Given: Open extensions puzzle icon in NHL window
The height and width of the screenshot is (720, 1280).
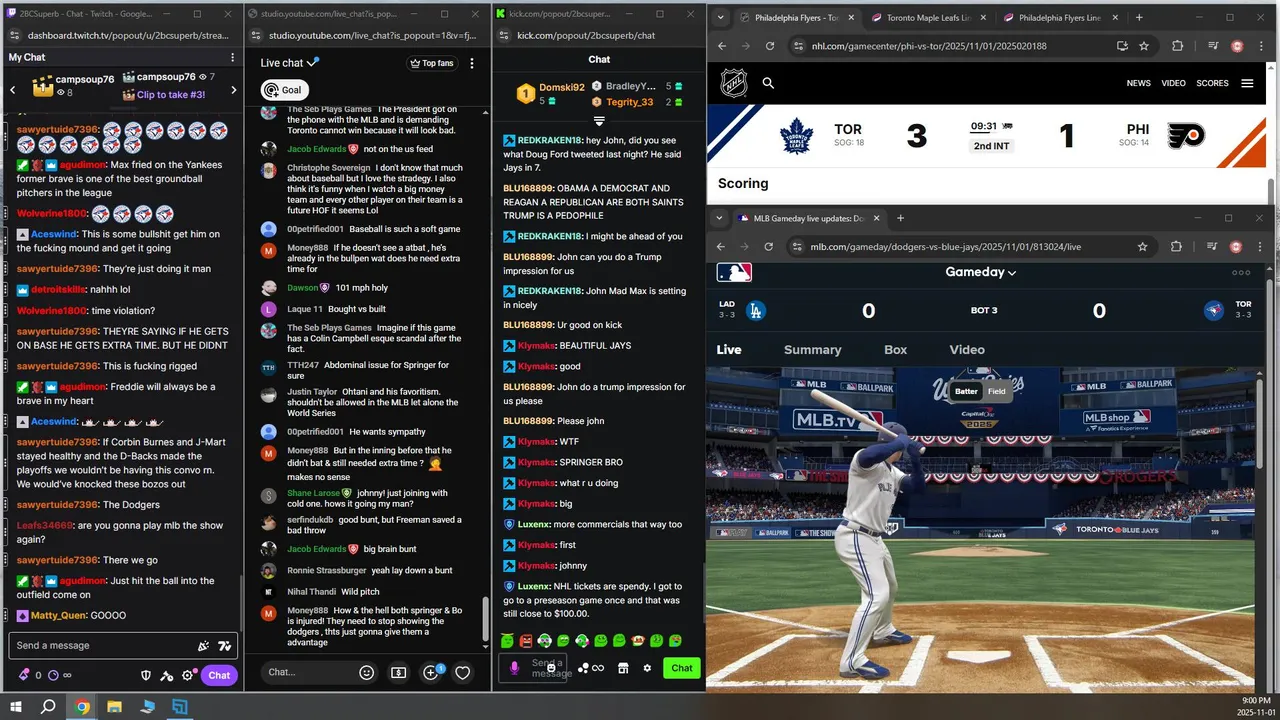Looking at the screenshot, I should coord(1177,46).
